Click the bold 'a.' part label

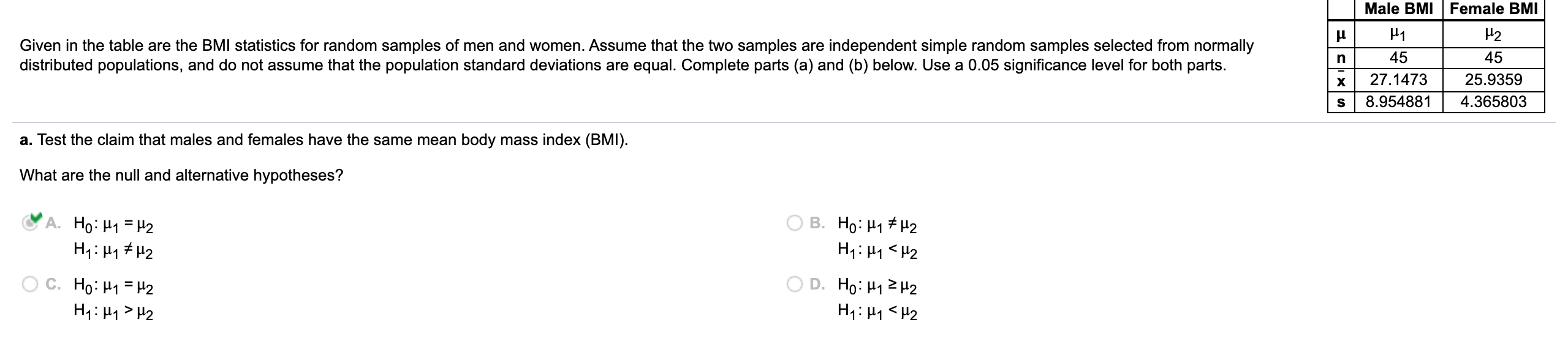point(26,140)
